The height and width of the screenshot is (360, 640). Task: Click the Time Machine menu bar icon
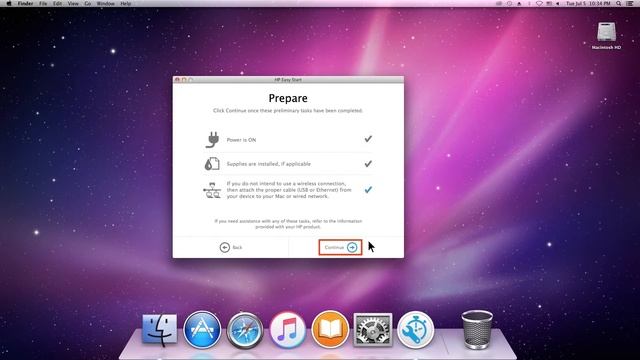coord(509,3)
